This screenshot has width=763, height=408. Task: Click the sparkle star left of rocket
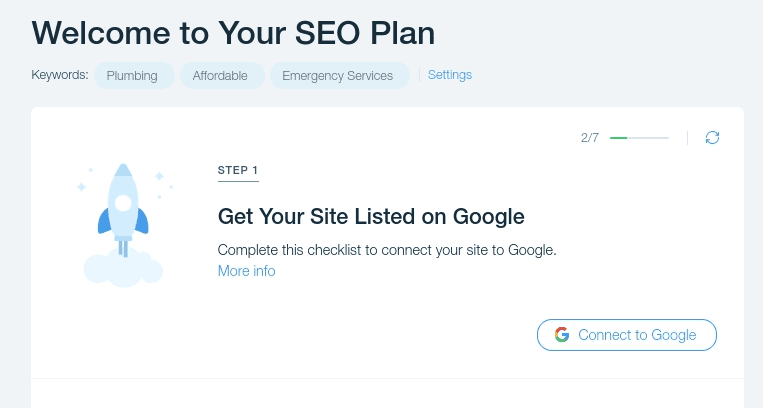pyautogui.click(x=82, y=187)
